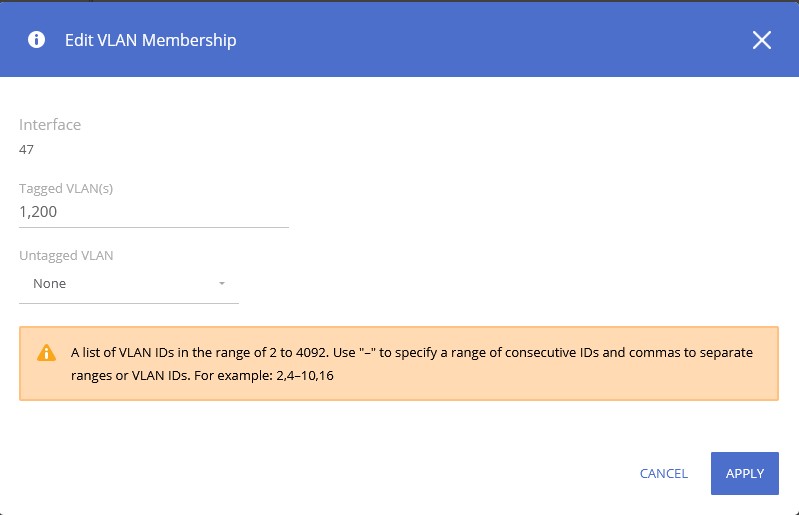
Task: Click the Interface label
Action: (x=50, y=125)
